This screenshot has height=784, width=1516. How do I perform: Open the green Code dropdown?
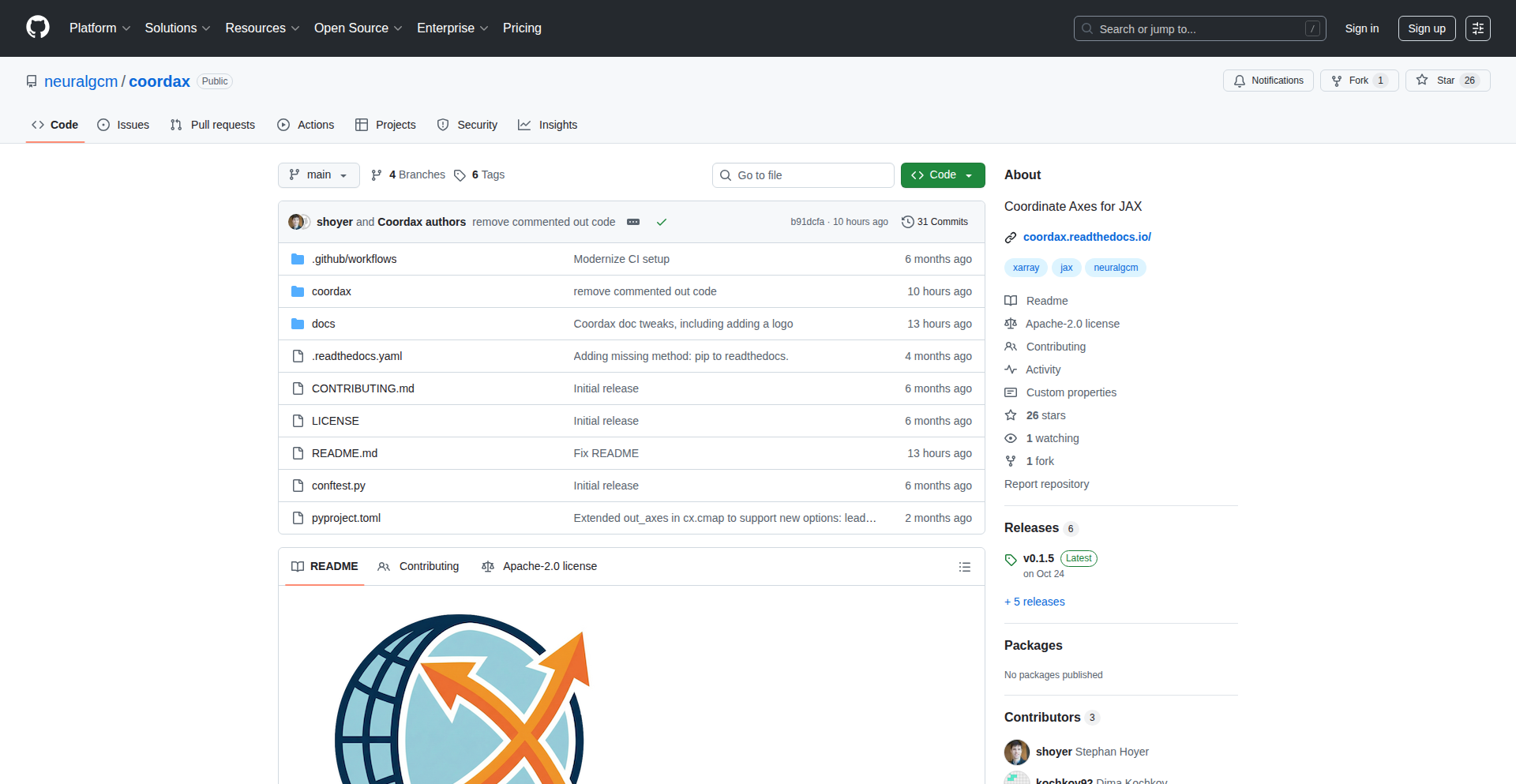pos(942,175)
